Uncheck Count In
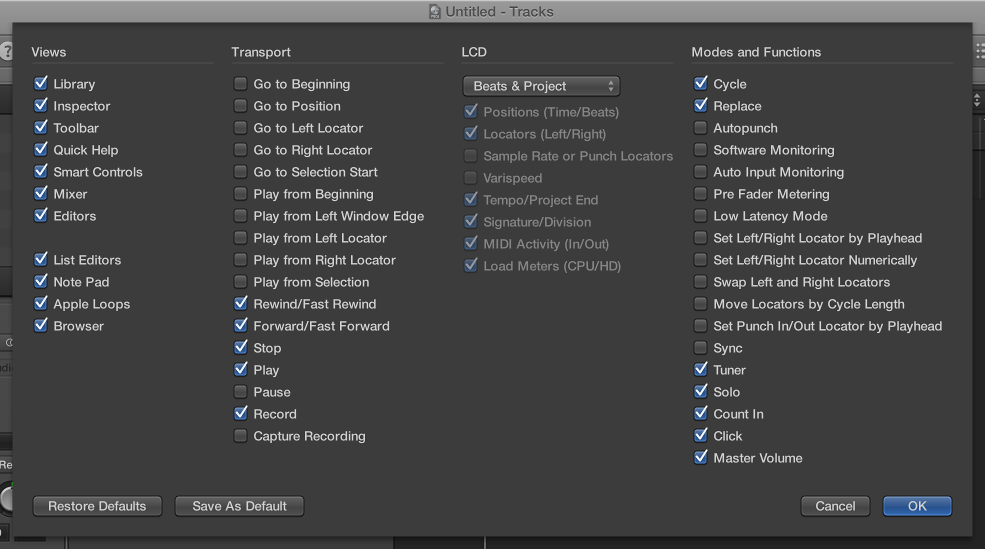 pos(701,414)
